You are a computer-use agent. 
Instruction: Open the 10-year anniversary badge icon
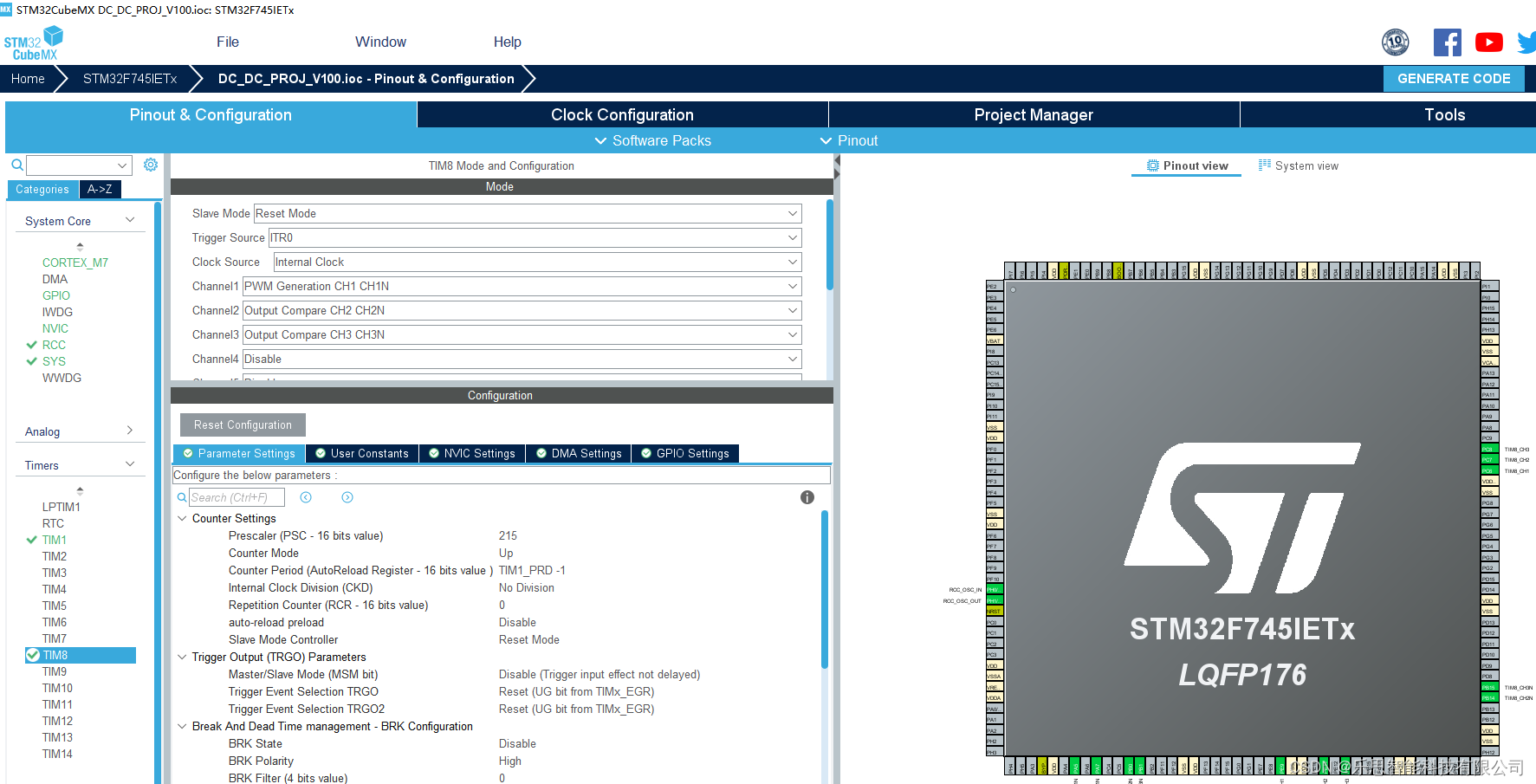coord(1395,42)
